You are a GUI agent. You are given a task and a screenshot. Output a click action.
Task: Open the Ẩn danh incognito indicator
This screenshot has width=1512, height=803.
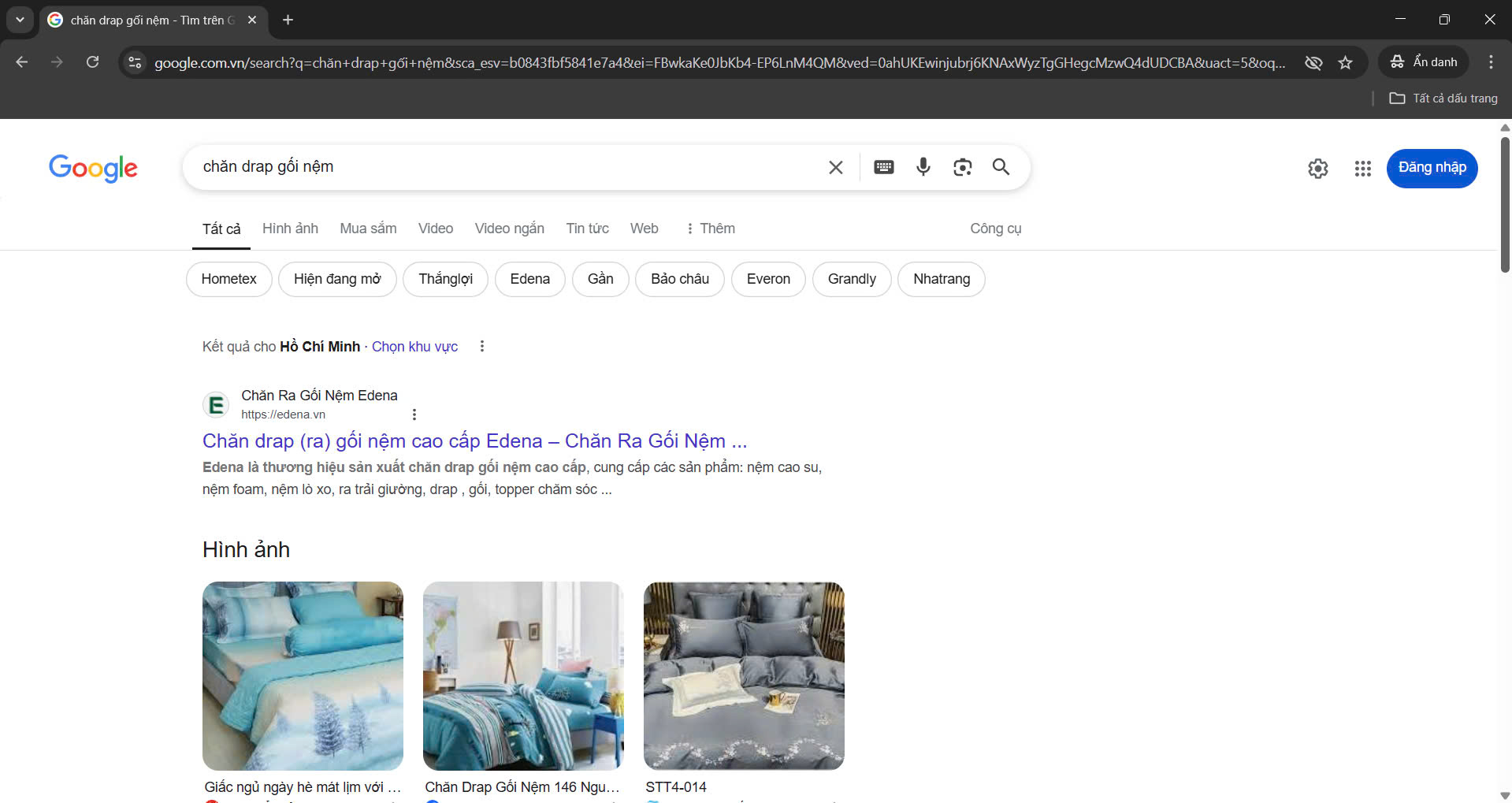(x=1423, y=62)
